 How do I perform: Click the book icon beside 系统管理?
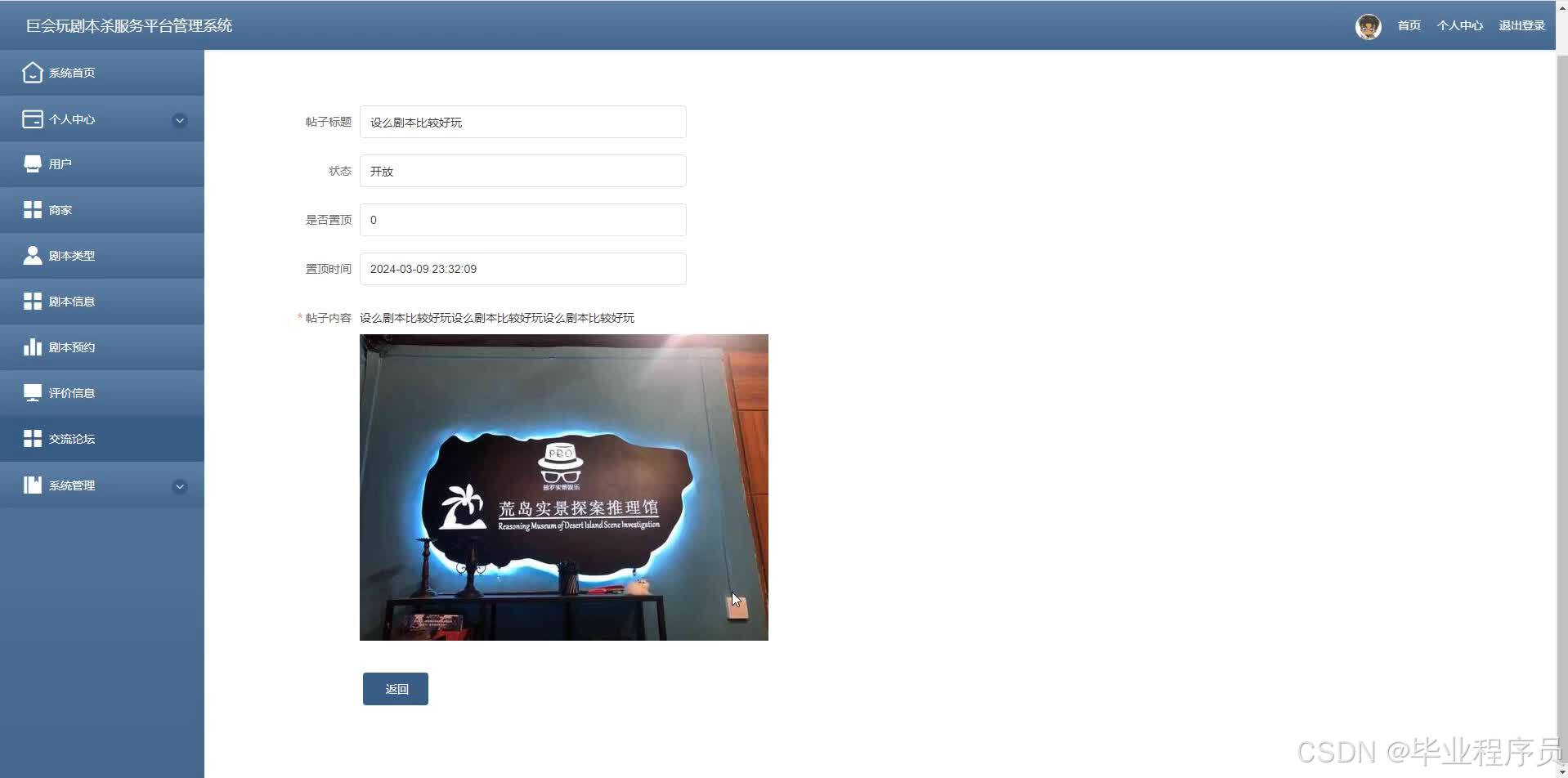32,485
